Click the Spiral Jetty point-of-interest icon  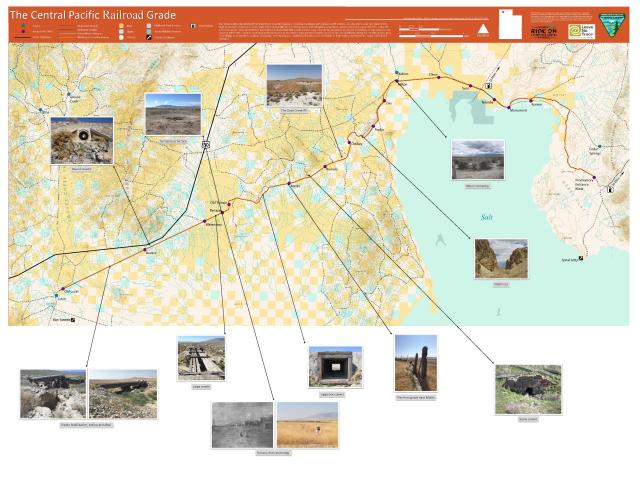point(581,258)
